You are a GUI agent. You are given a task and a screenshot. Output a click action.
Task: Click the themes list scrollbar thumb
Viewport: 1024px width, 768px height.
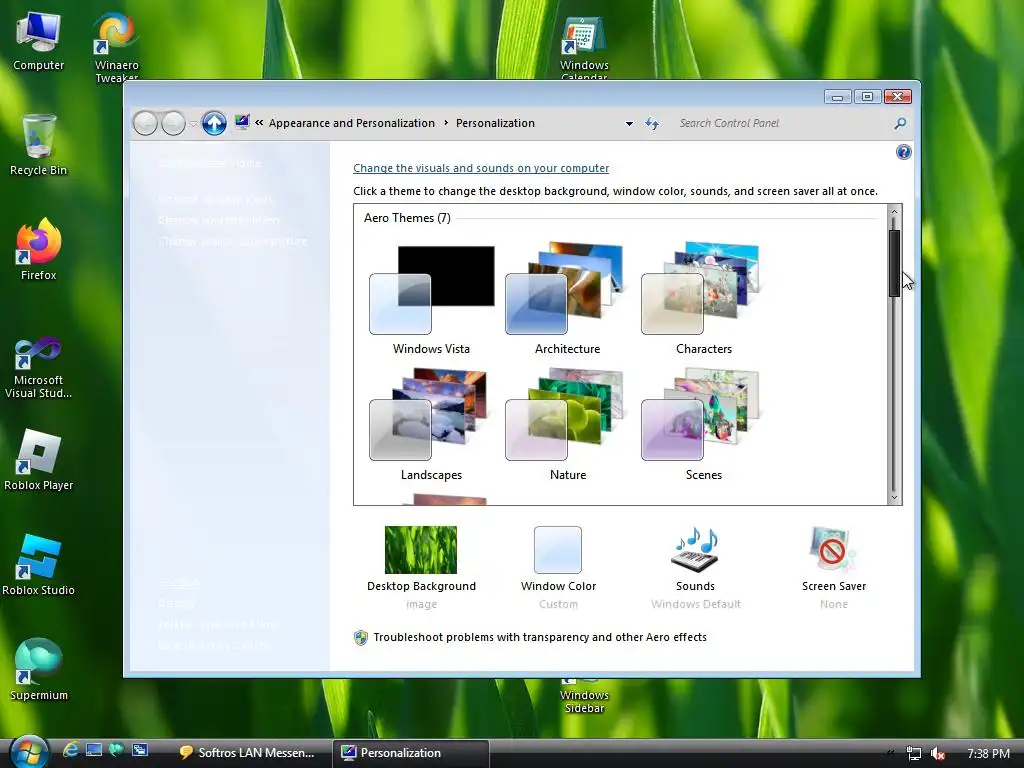894,263
